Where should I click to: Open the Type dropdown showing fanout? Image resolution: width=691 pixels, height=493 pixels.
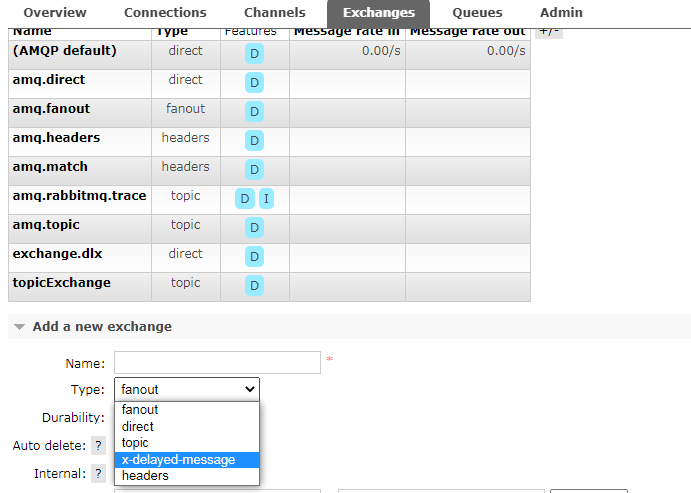pyautogui.click(x=186, y=389)
